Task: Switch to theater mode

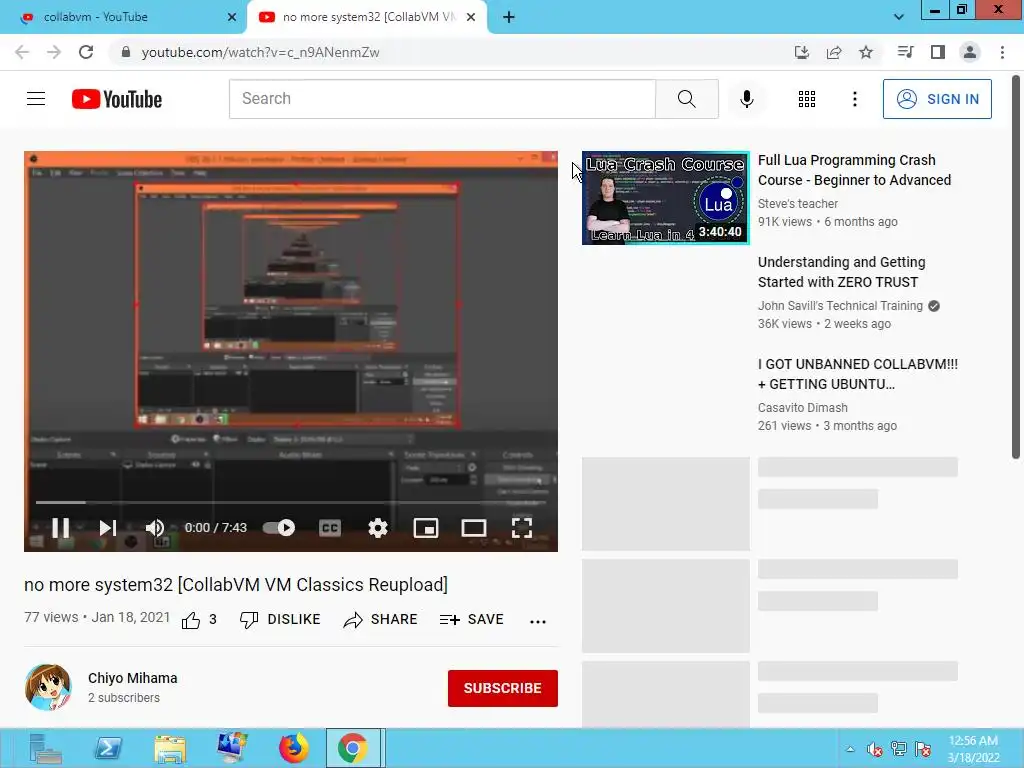Action: click(473, 528)
